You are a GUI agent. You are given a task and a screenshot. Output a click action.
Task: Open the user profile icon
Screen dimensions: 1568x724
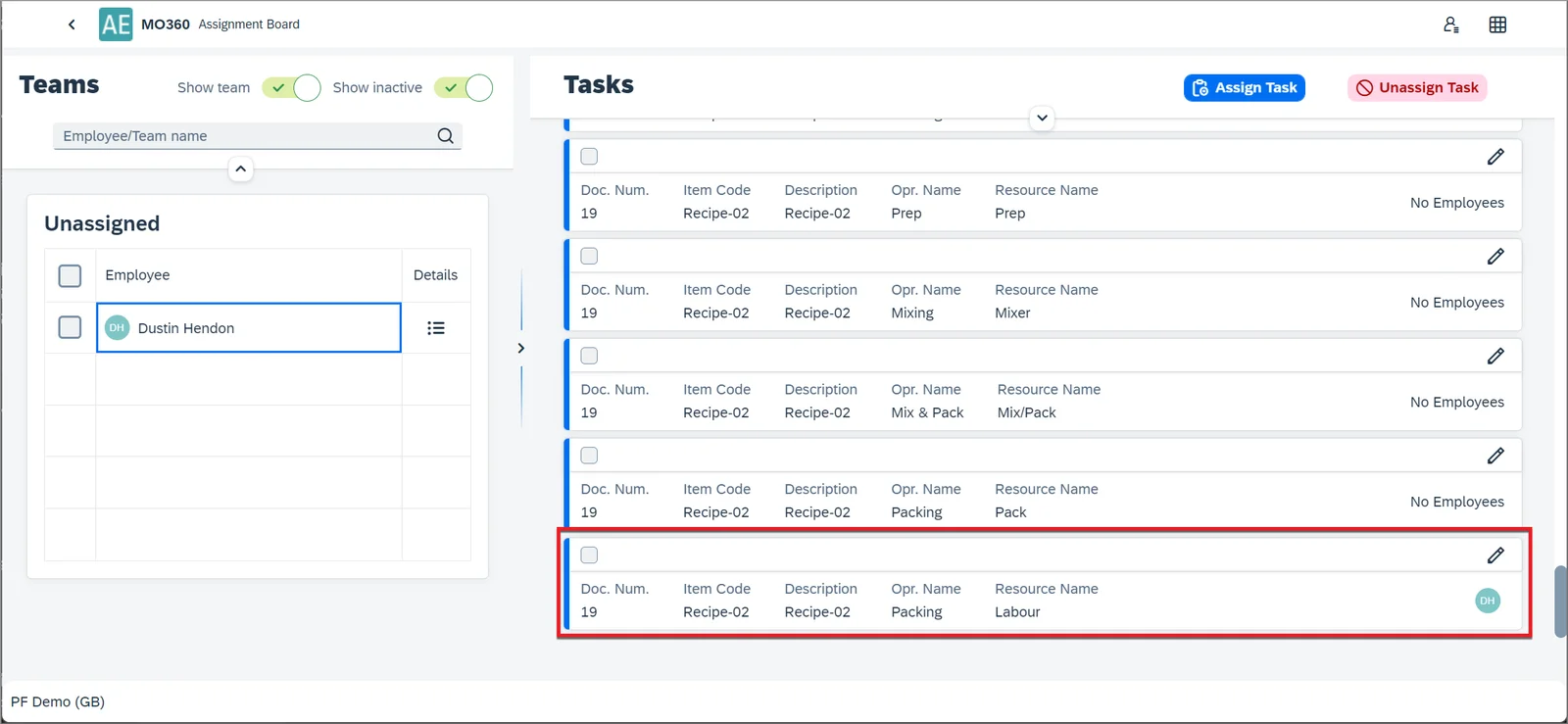(x=1451, y=24)
